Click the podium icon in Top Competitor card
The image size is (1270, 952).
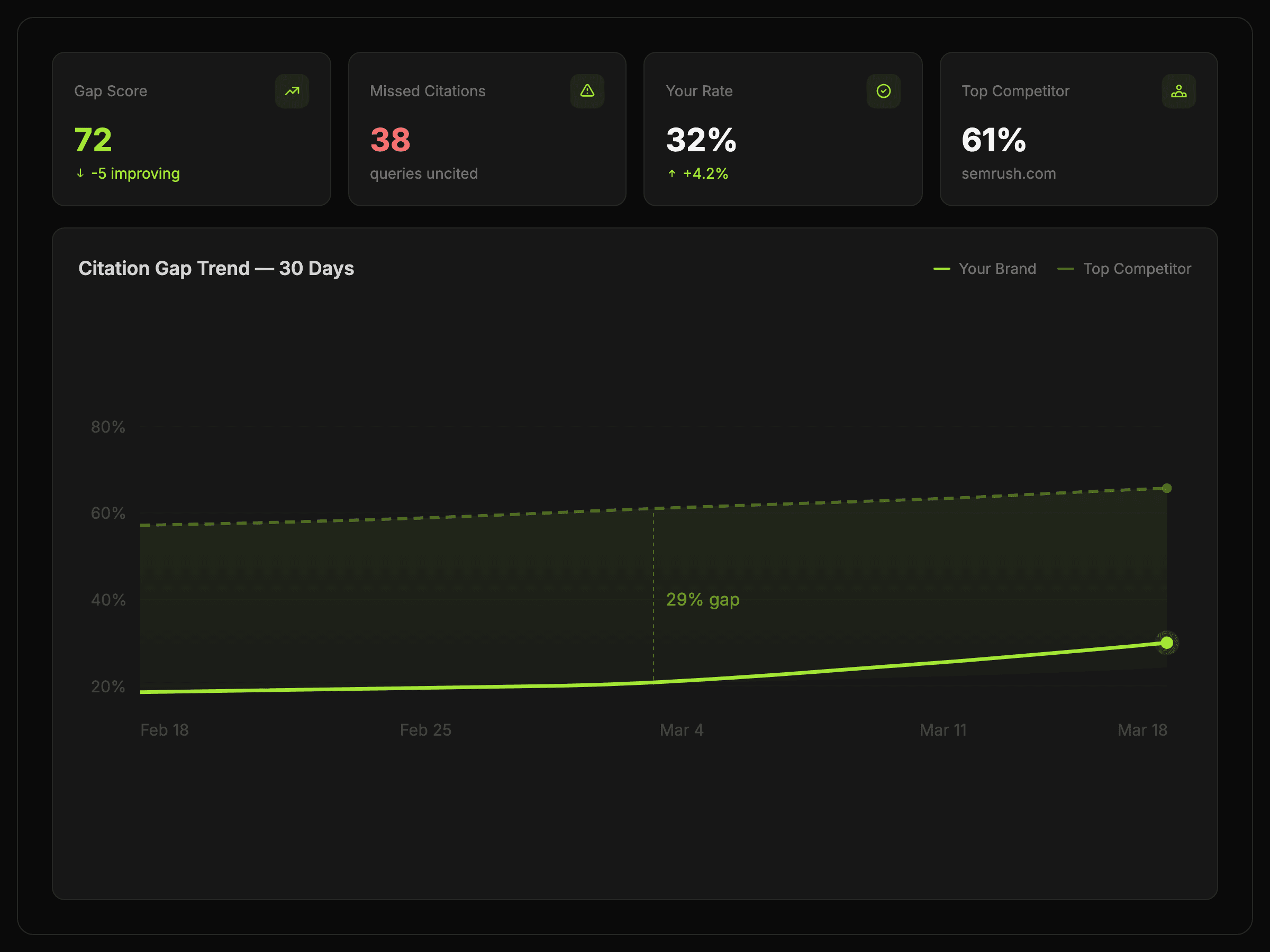[x=1178, y=90]
